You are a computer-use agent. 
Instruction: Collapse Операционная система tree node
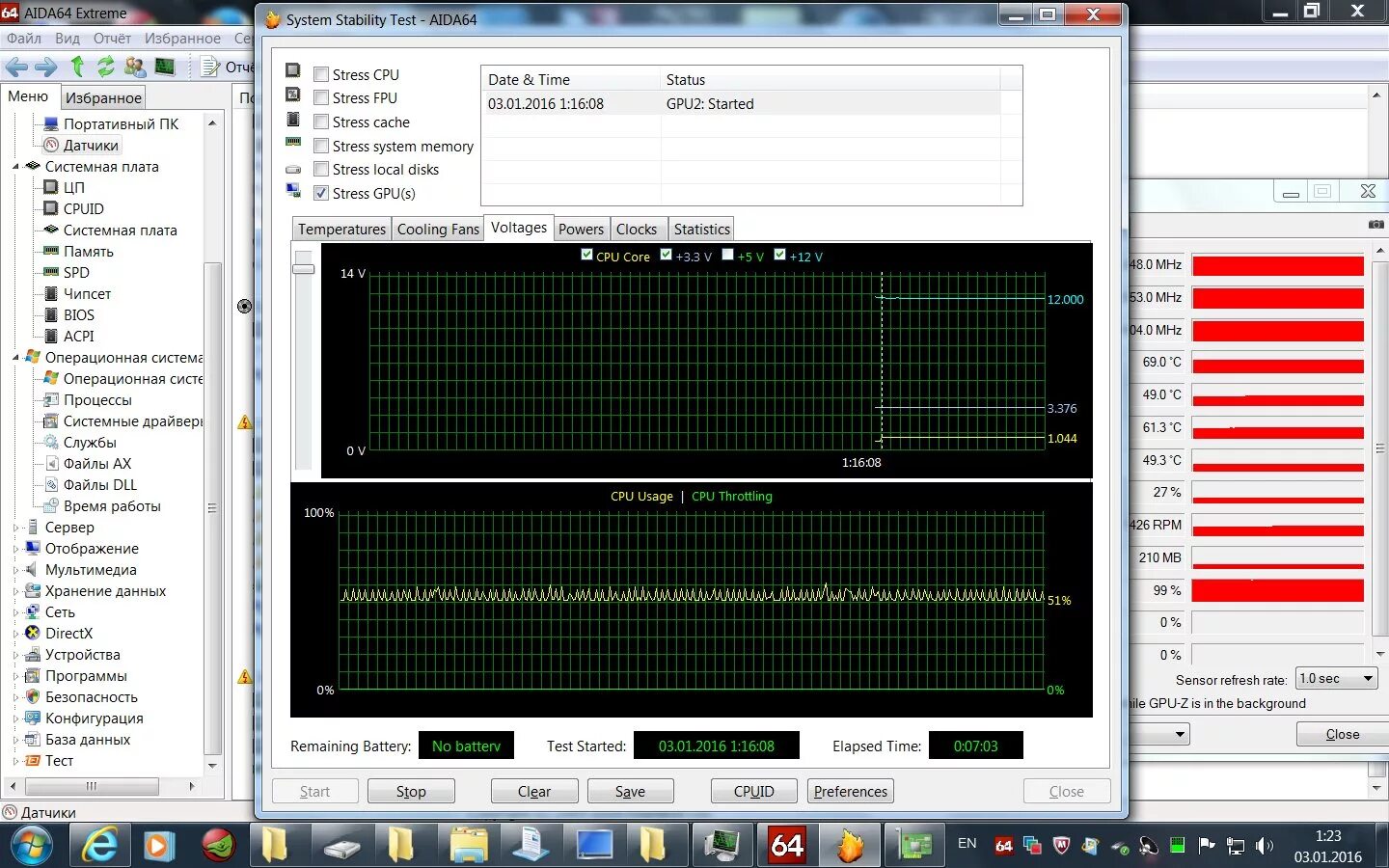point(15,358)
